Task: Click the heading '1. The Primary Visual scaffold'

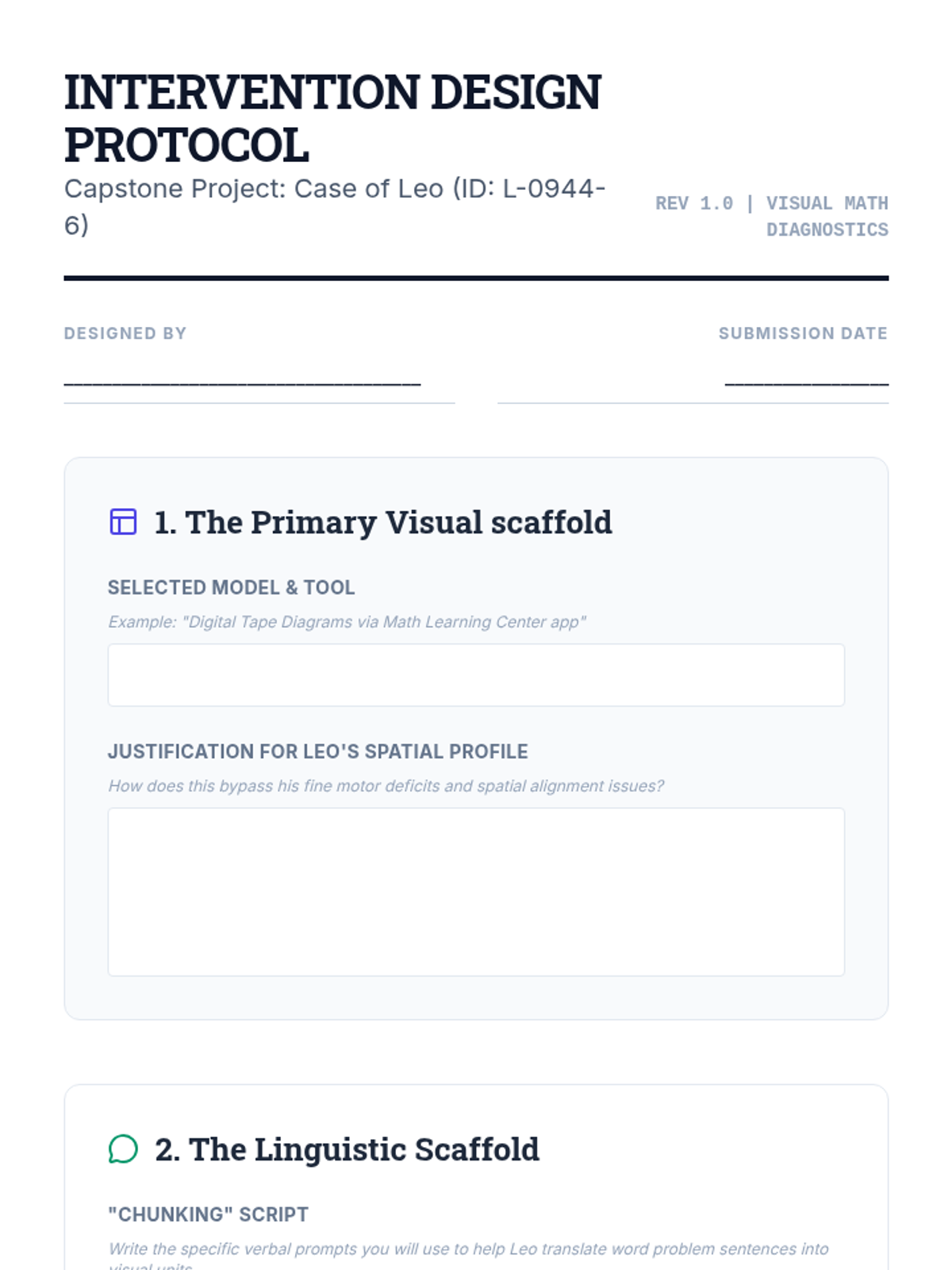Action: tap(383, 522)
